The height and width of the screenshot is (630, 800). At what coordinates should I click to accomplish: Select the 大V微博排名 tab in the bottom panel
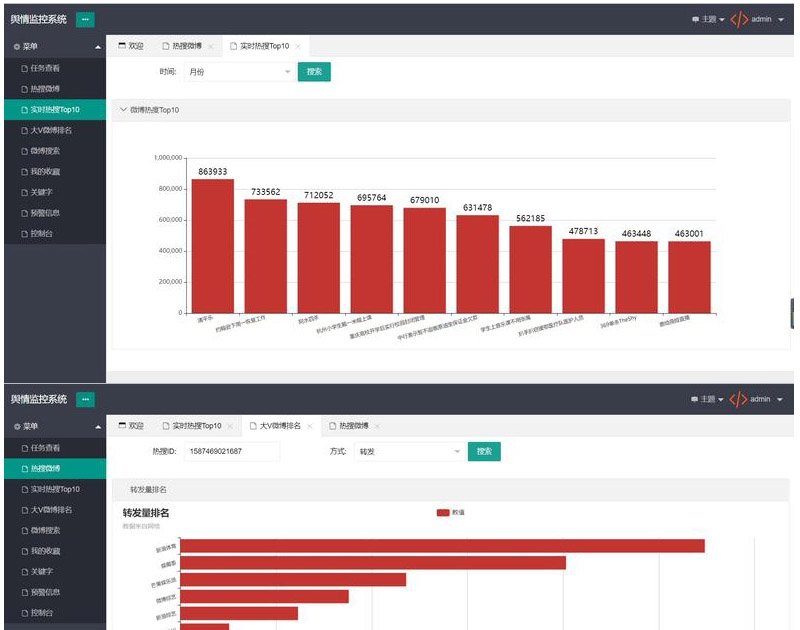[x=276, y=425]
